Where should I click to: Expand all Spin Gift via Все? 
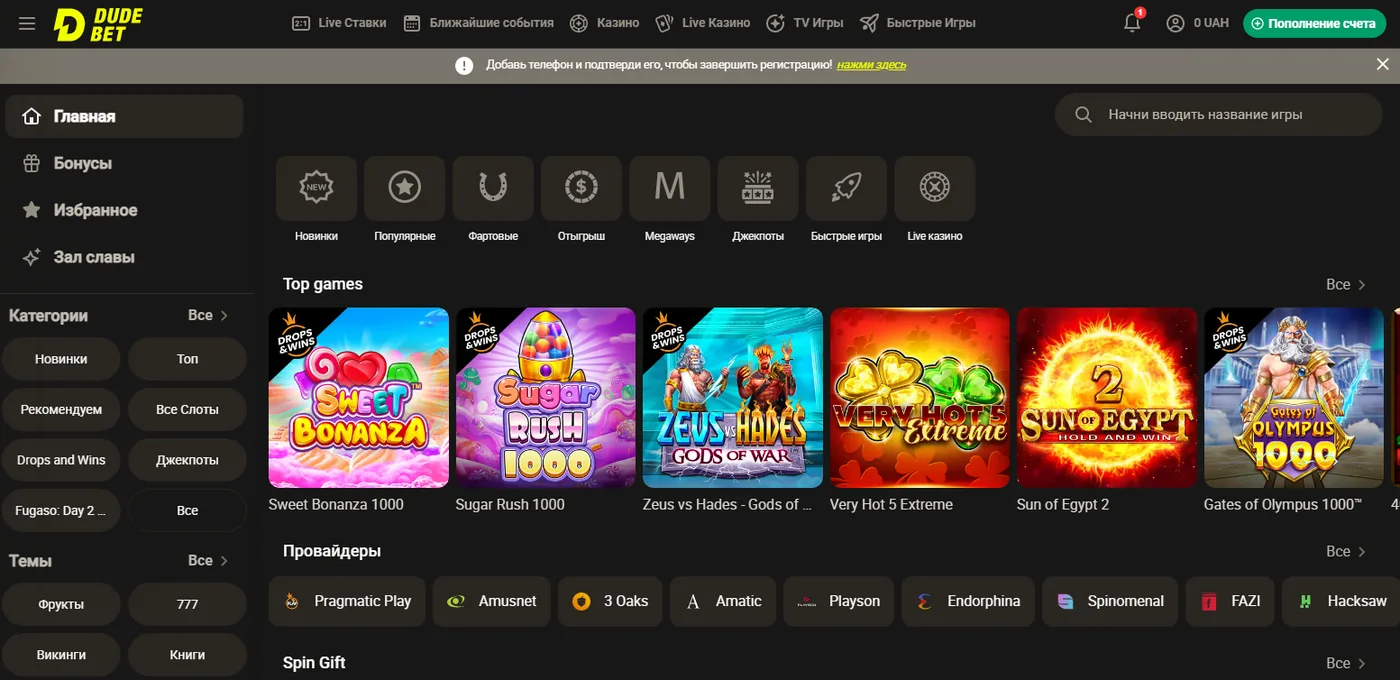click(1346, 663)
